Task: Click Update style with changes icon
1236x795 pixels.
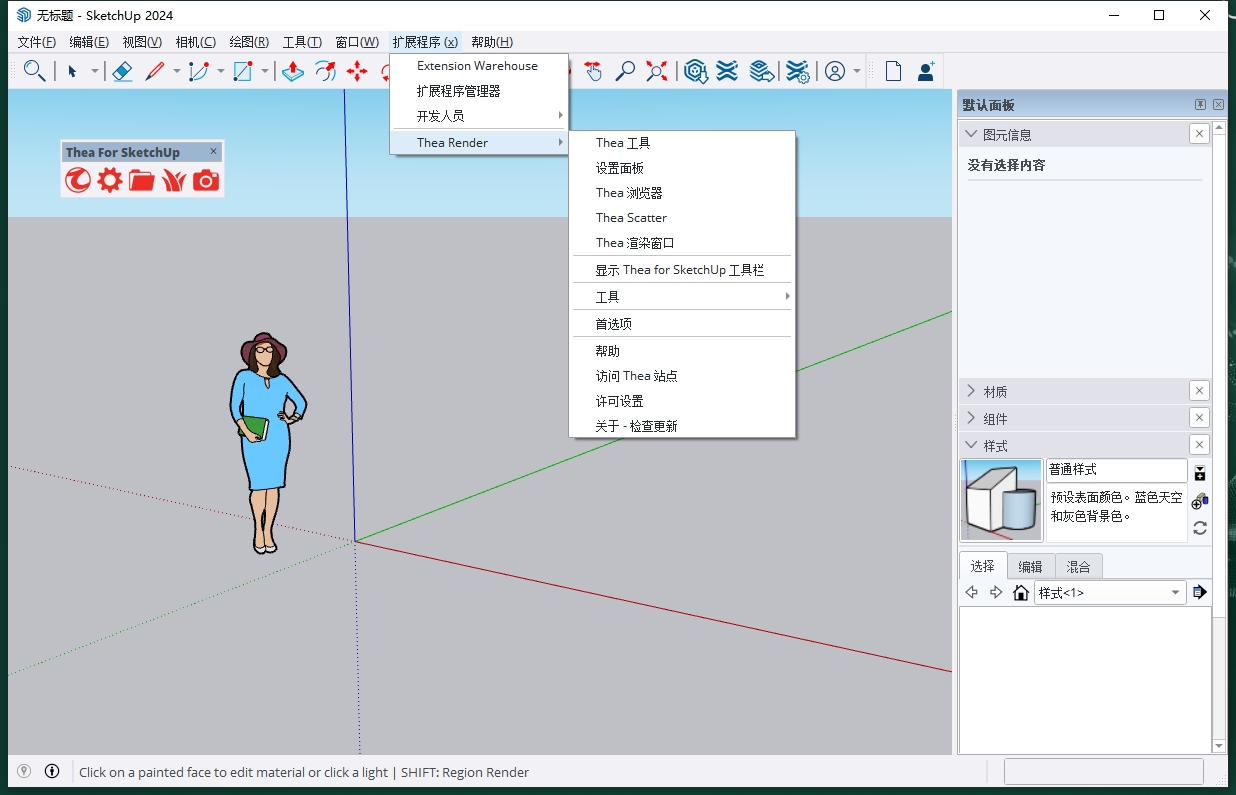Action: [x=1200, y=528]
